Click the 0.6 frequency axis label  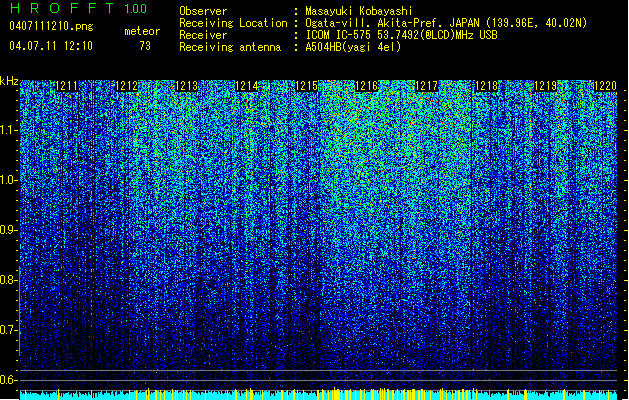(x=8, y=380)
